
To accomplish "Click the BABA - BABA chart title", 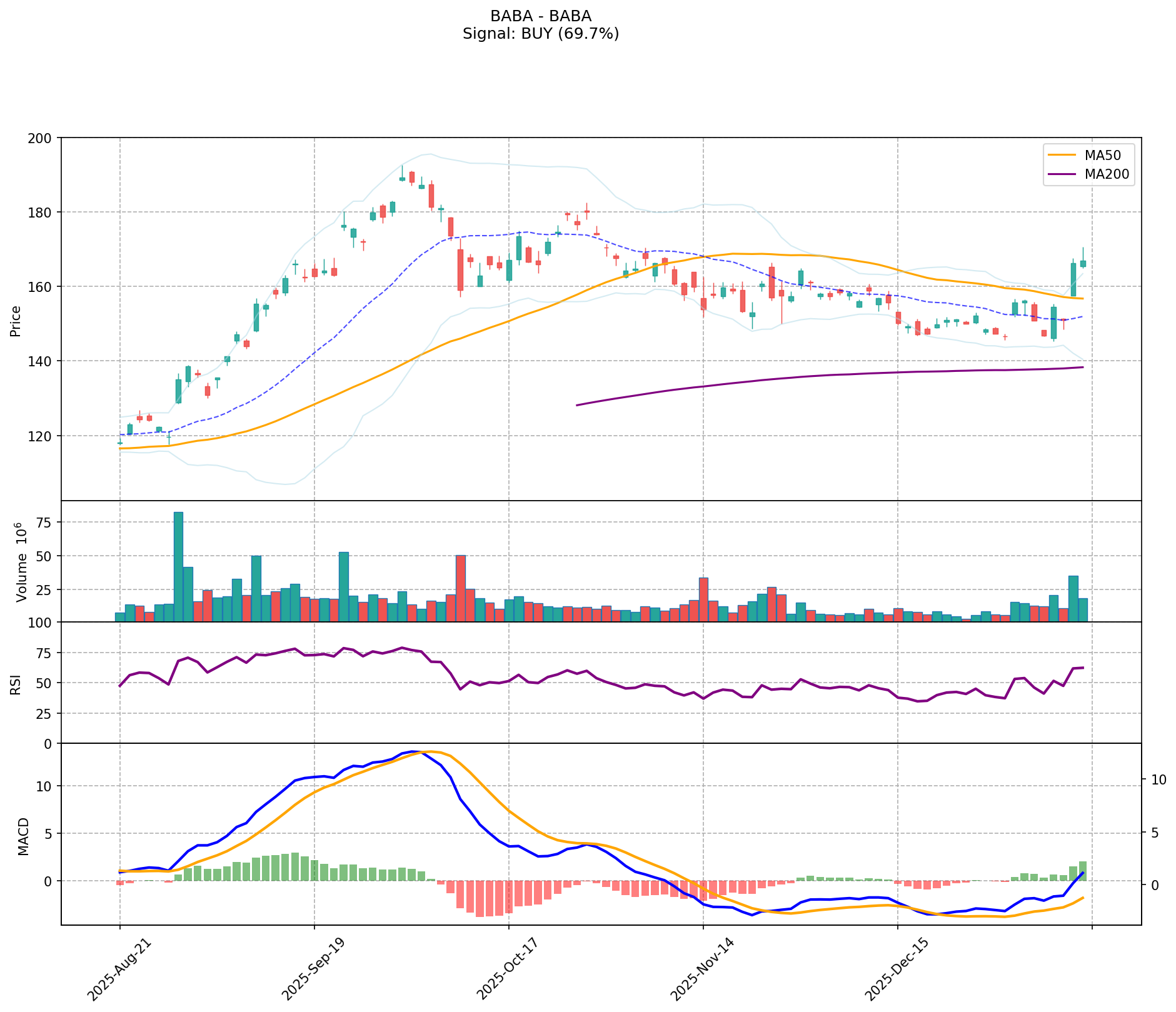I will pyautogui.click(x=540, y=16).
